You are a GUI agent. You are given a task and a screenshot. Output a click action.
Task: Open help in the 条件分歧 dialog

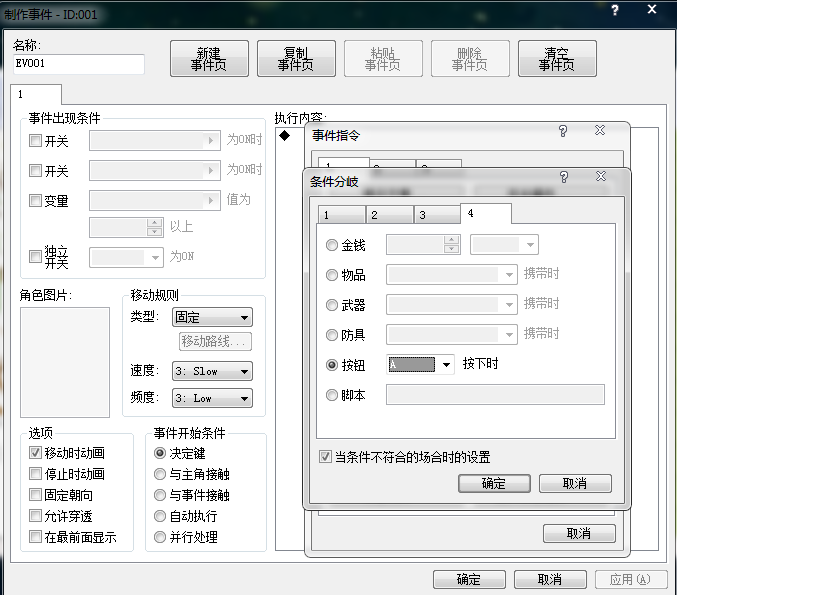coord(564,177)
